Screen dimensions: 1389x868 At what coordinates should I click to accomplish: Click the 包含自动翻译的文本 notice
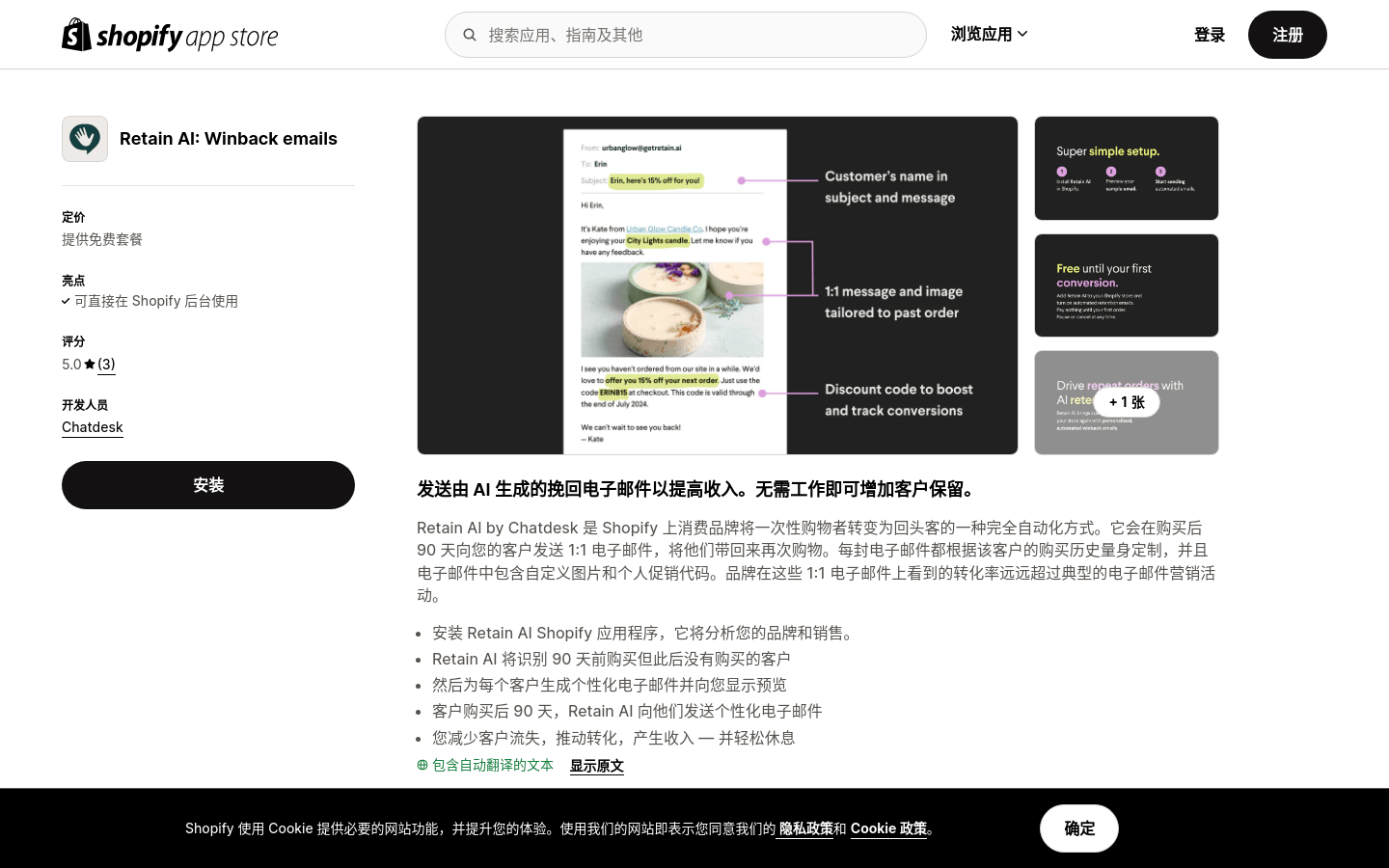click(493, 765)
